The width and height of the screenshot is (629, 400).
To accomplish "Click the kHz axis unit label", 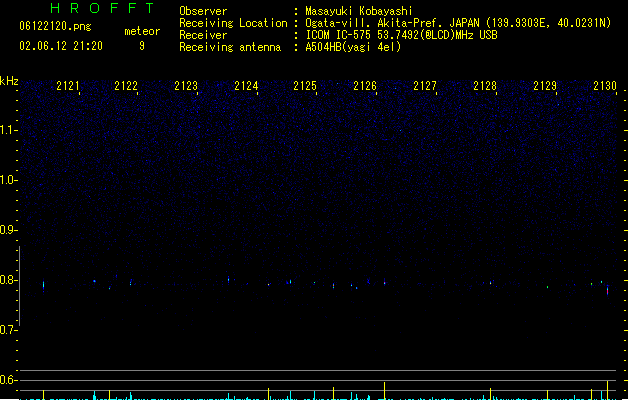I will (9, 81).
